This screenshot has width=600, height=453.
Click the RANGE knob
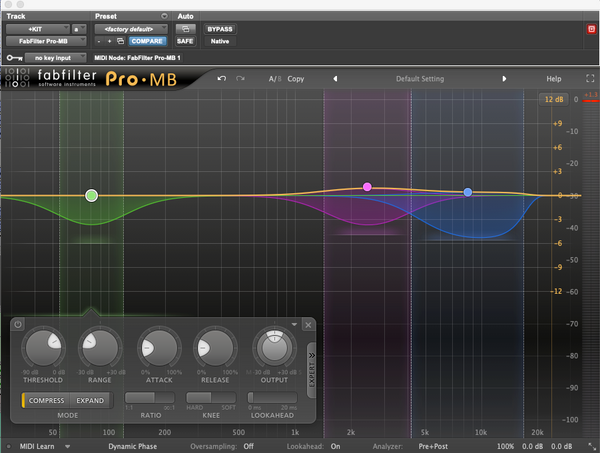coord(100,348)
